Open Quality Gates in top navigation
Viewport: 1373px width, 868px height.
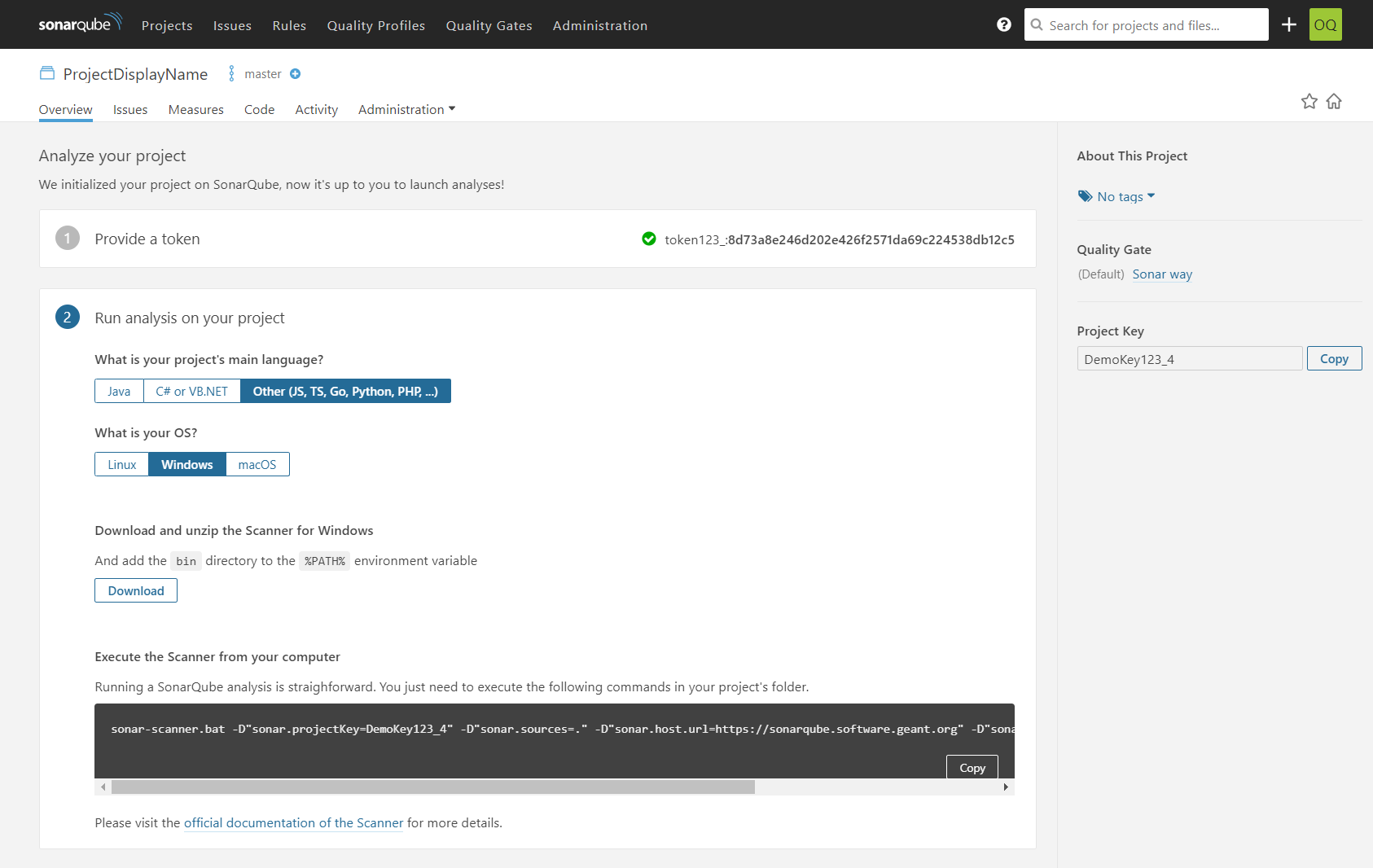tap(489, 25)
